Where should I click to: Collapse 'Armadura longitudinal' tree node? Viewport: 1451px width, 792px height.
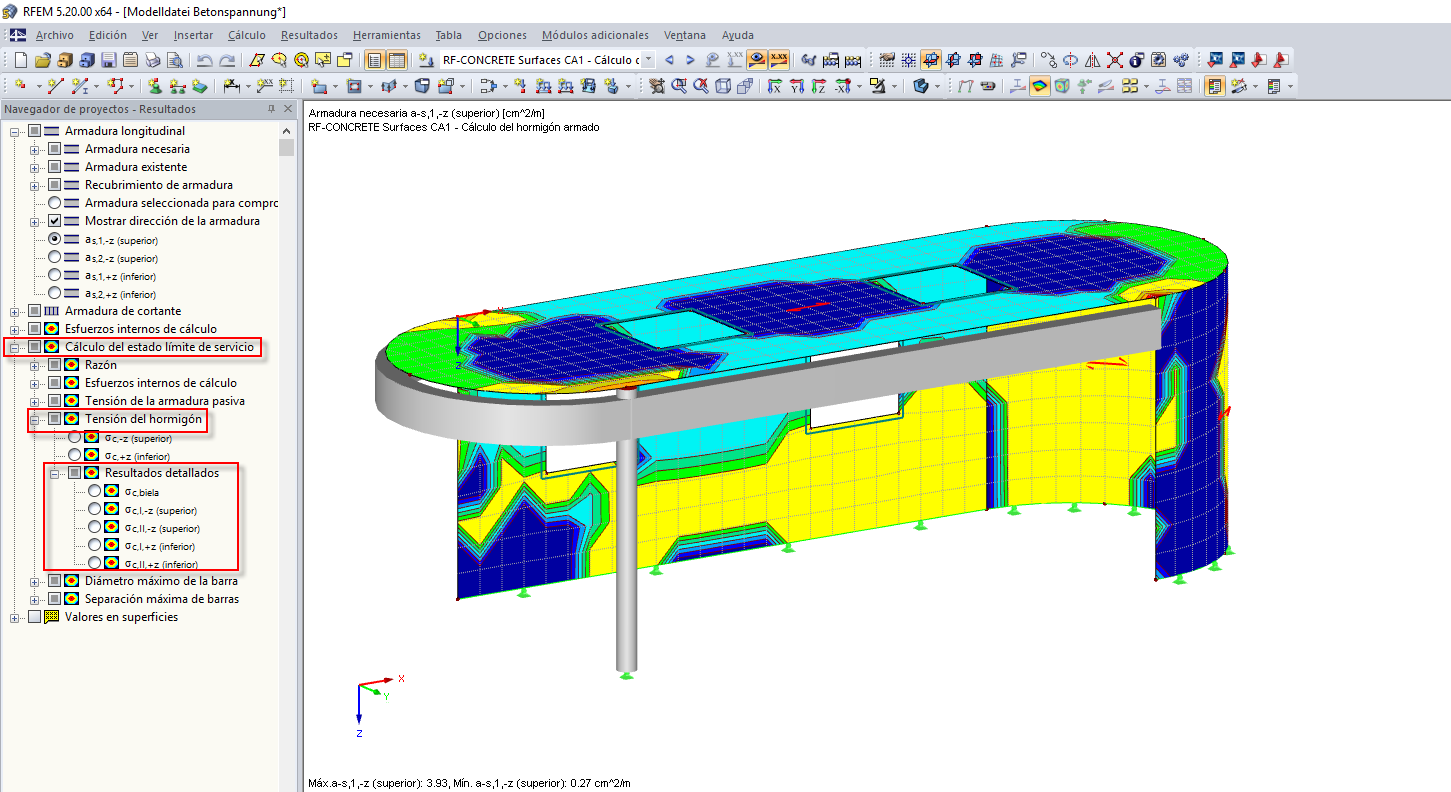(15, 131)
